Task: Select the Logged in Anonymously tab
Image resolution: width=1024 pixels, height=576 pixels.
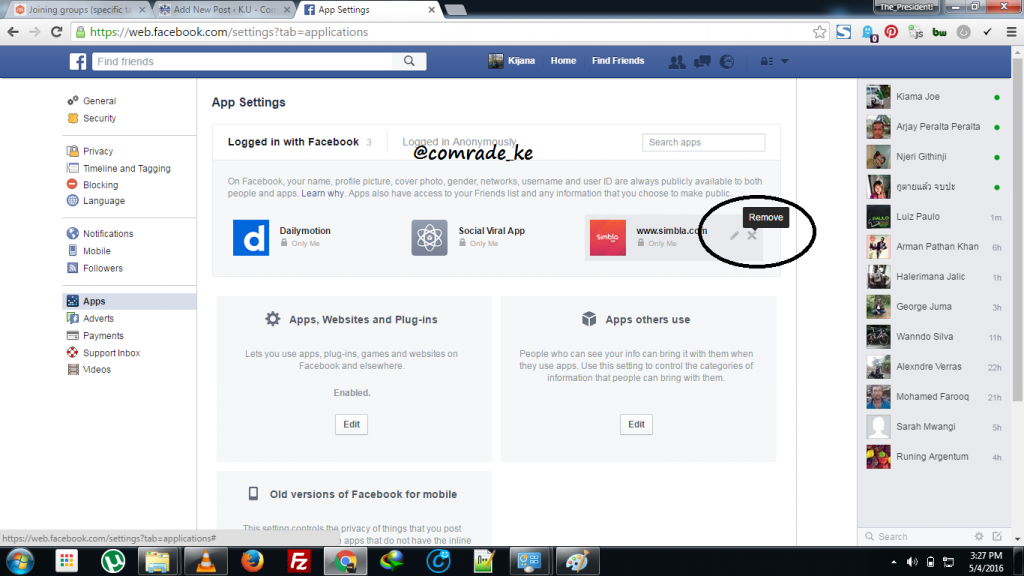Action: [459, 142]
